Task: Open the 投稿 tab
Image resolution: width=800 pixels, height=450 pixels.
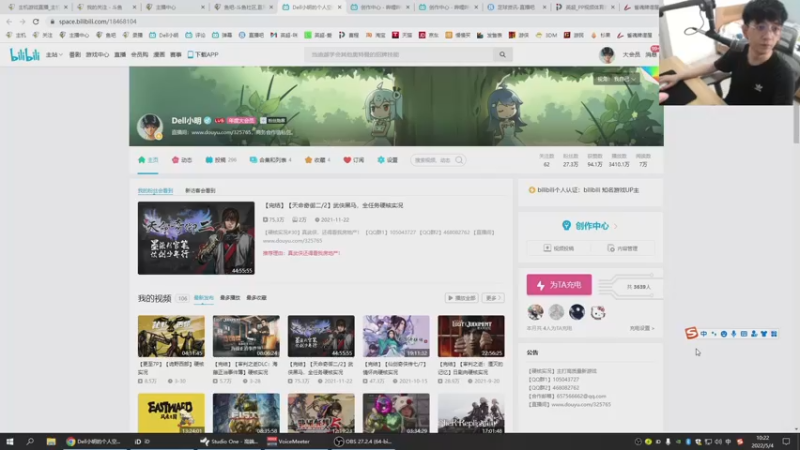Action: point(220,160)
